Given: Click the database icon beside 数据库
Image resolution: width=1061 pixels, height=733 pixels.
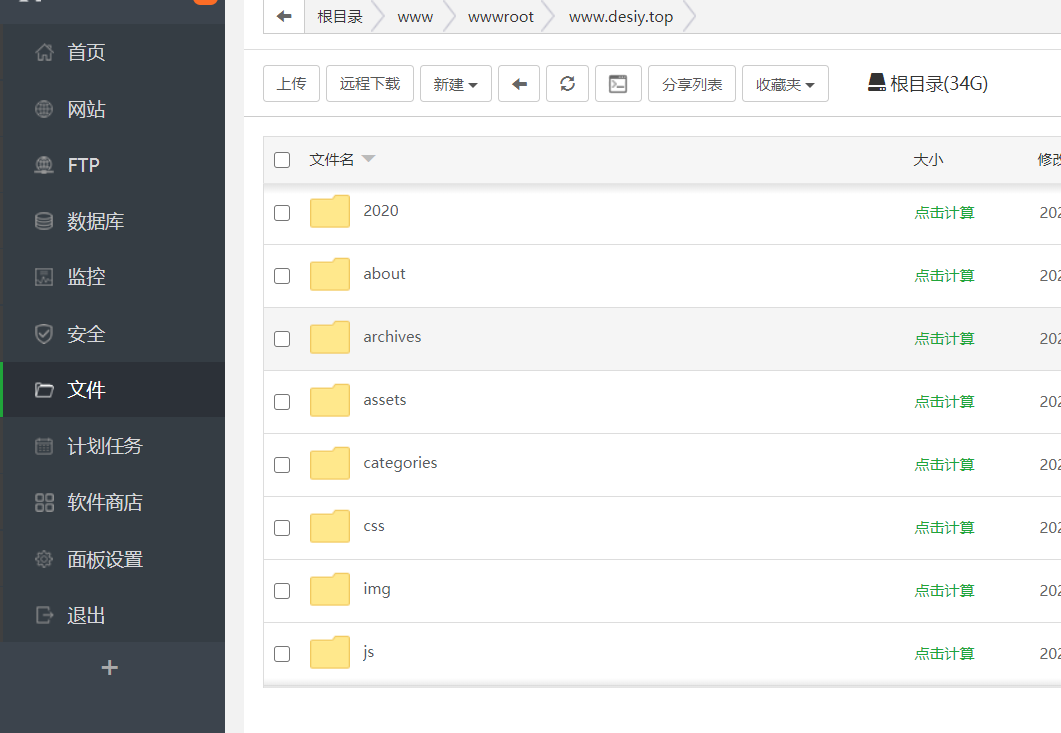Looking at the screenshot, I should pos(44,221).
